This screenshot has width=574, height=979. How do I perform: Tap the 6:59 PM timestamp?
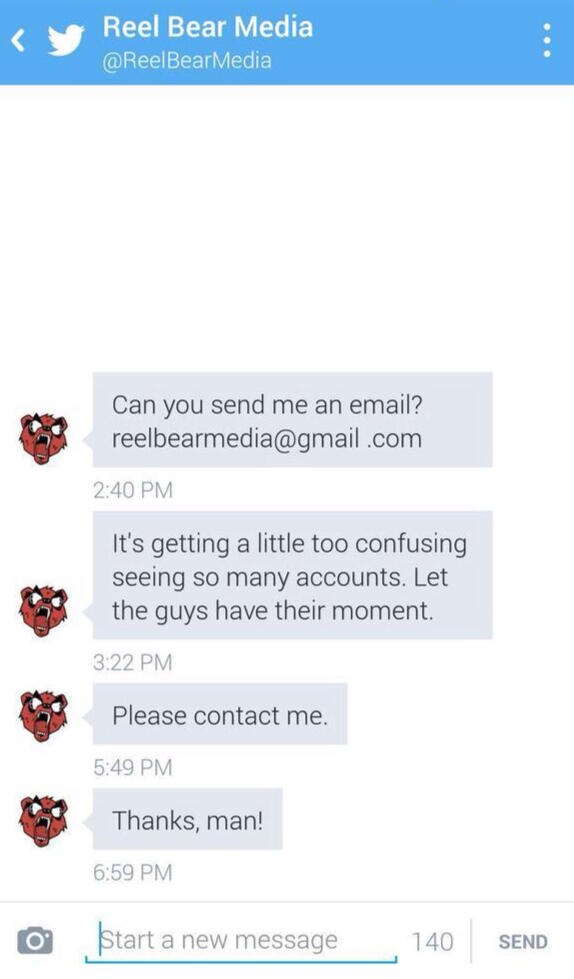click(x=132, y=872)
